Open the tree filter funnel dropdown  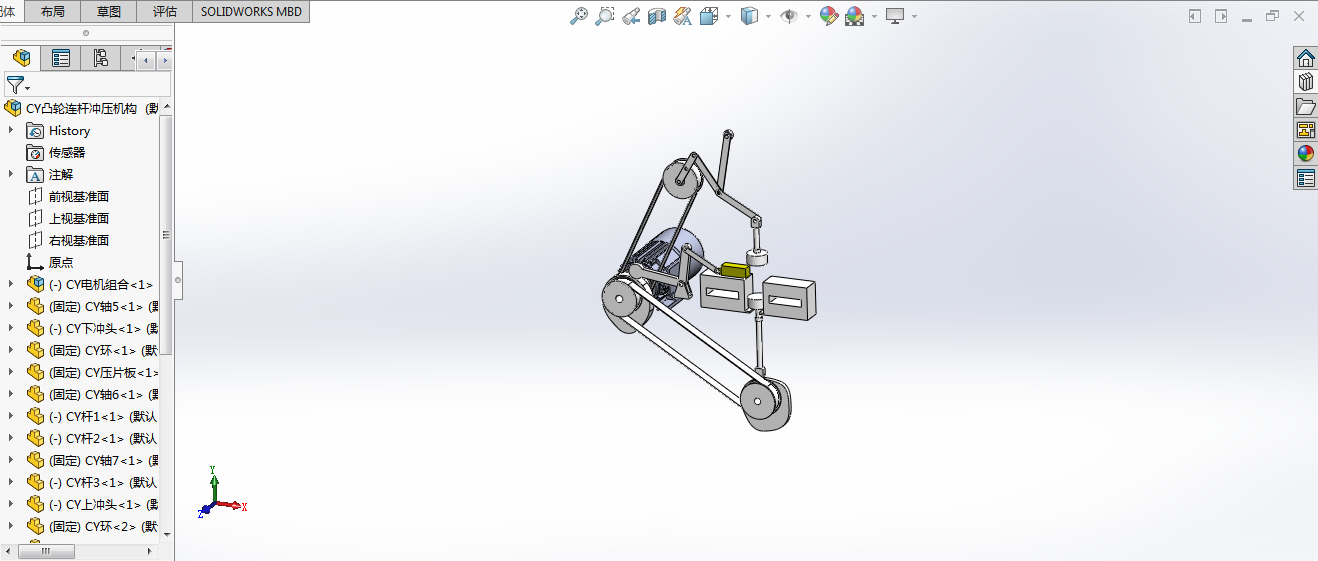pyautogui.click(x=17, y=85)
